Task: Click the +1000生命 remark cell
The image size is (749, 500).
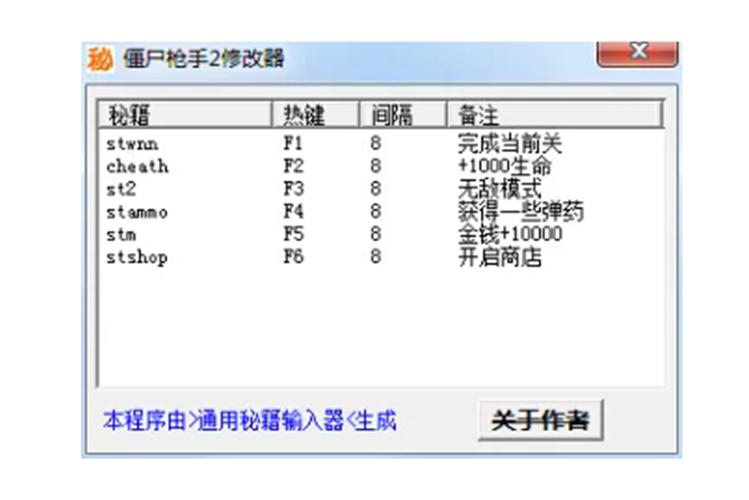Action: click(504, 166)
